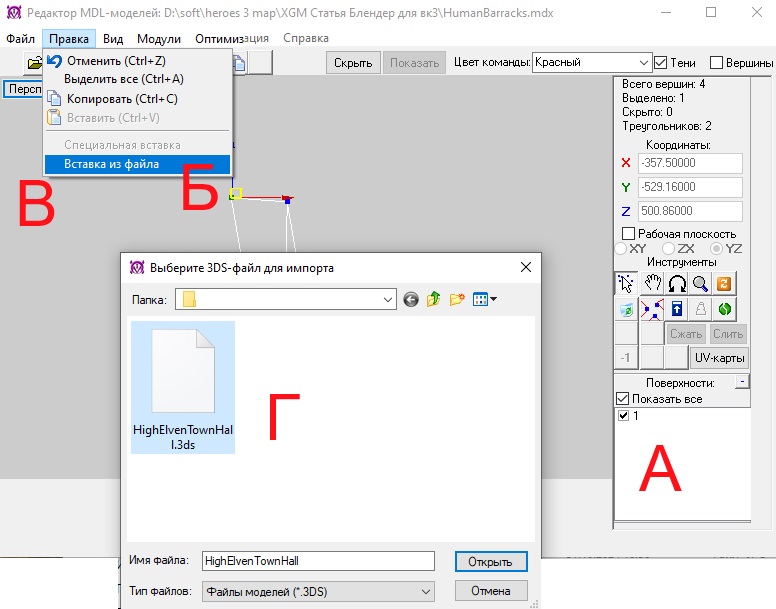Choose the vertex selection arrow tool
The height and width of the screenshot is (609, 776).
coord(626,283)
